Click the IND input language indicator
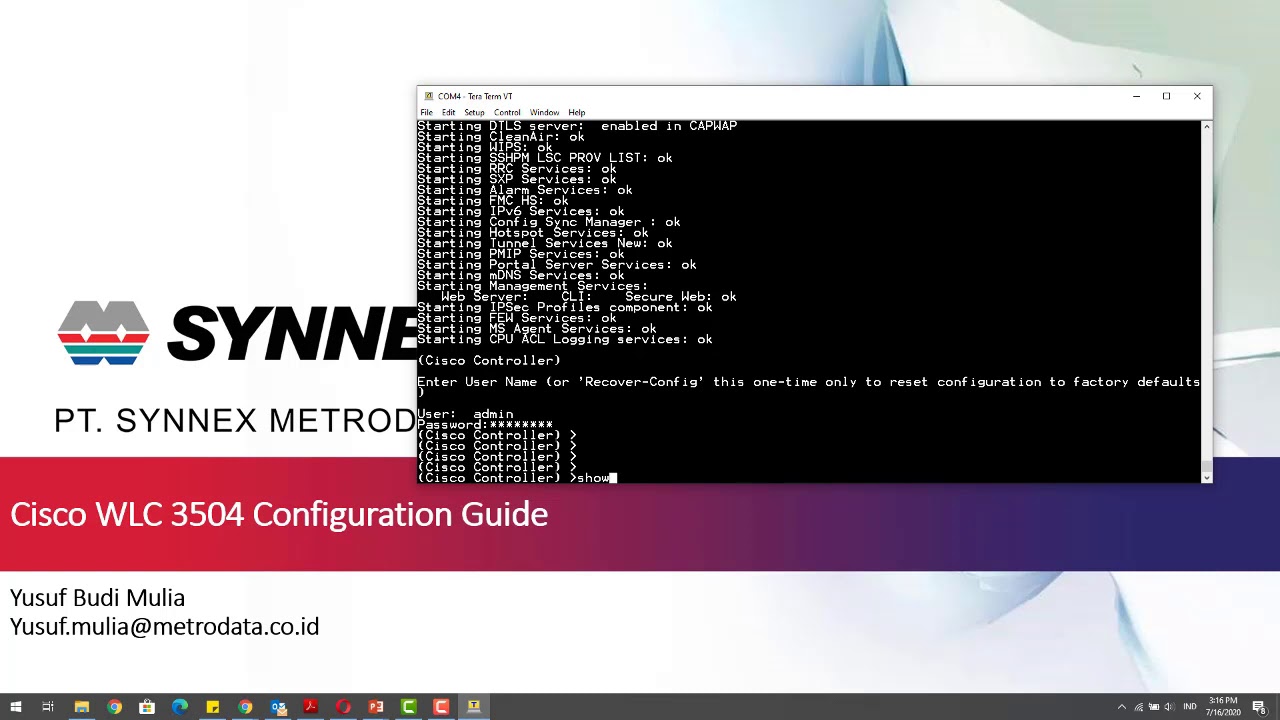 click(x=1190, y=707)
